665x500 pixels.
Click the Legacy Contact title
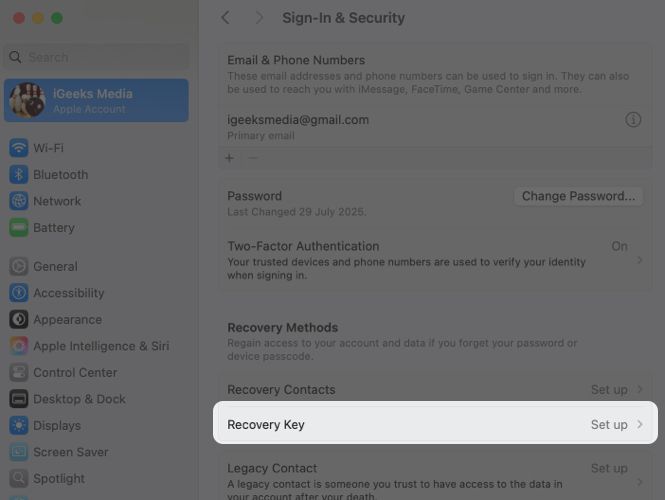click(272, 468)
